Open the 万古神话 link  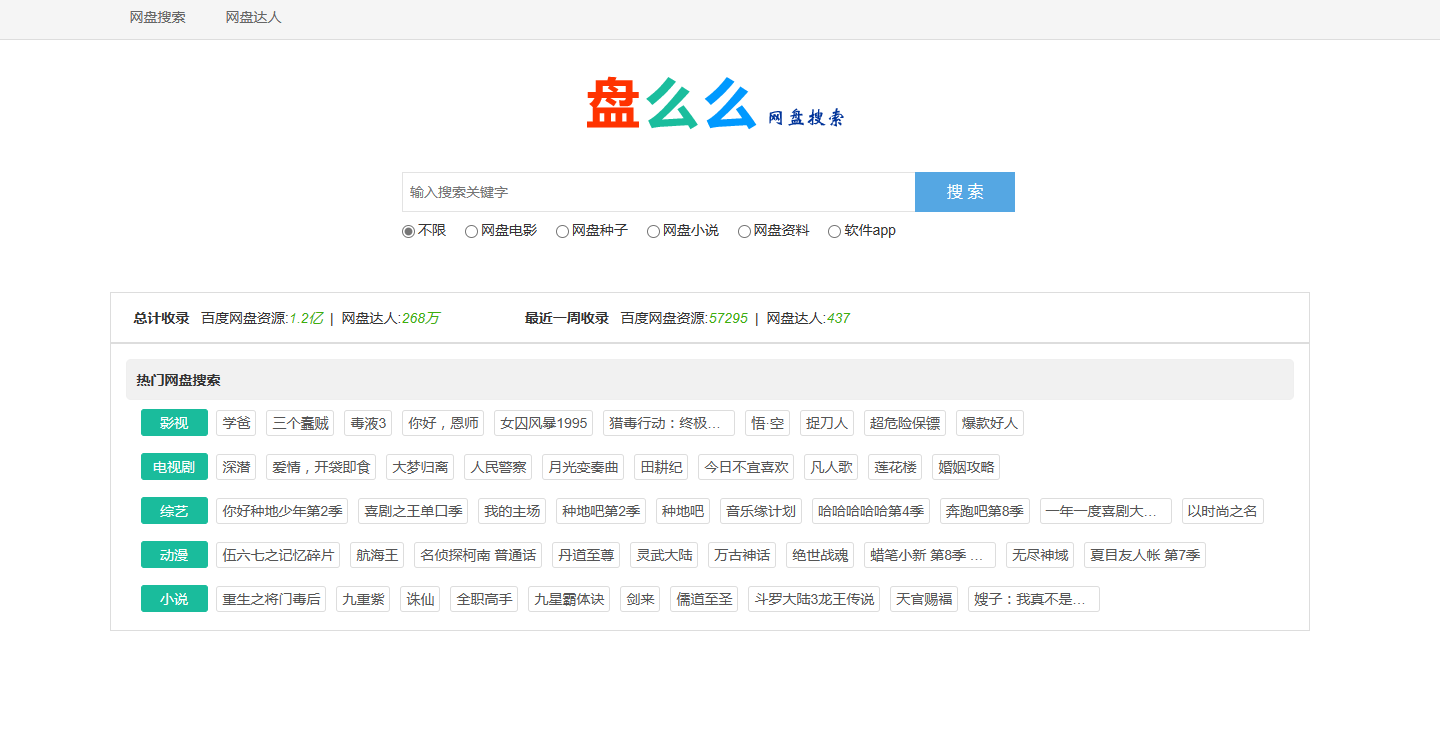742,555
